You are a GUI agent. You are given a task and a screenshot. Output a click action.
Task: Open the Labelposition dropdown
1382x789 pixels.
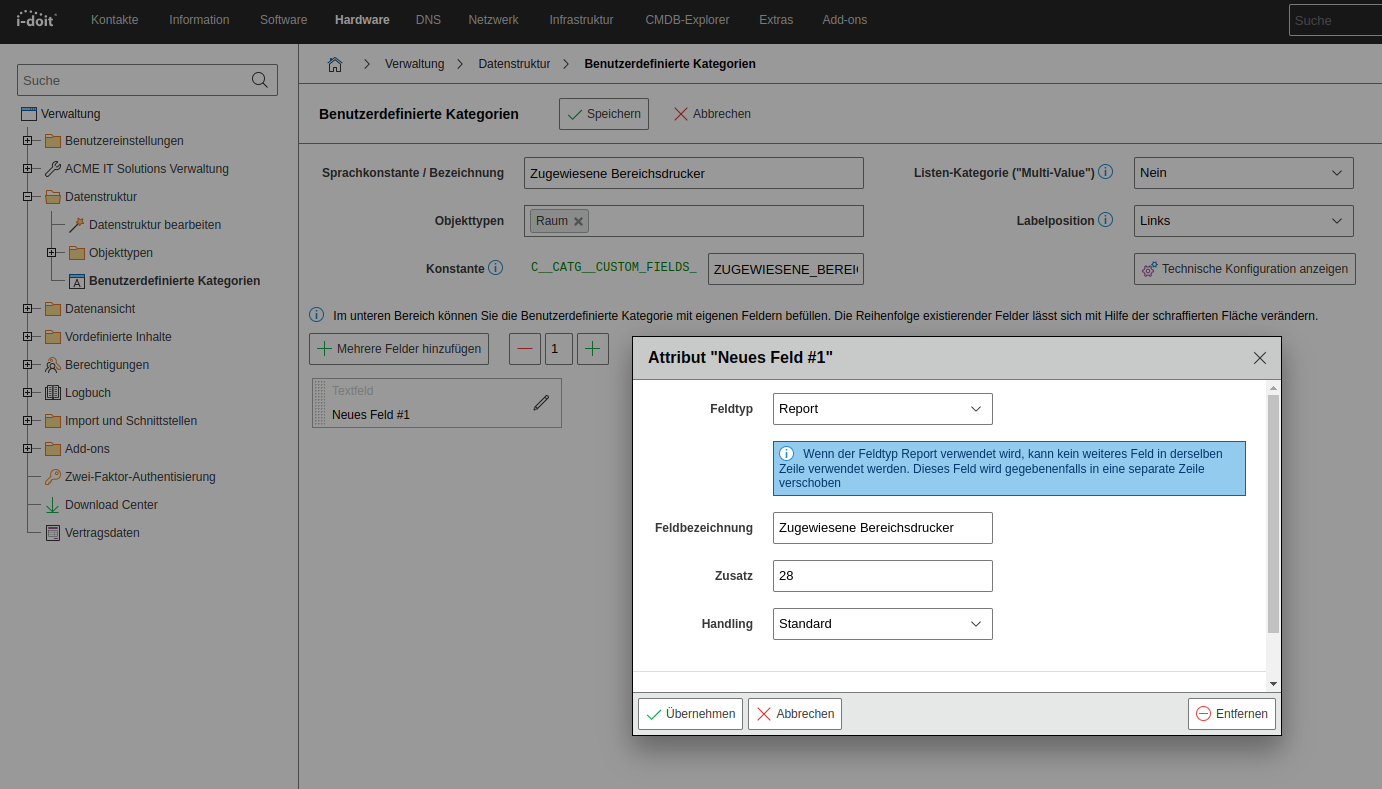coord(1243,221)
